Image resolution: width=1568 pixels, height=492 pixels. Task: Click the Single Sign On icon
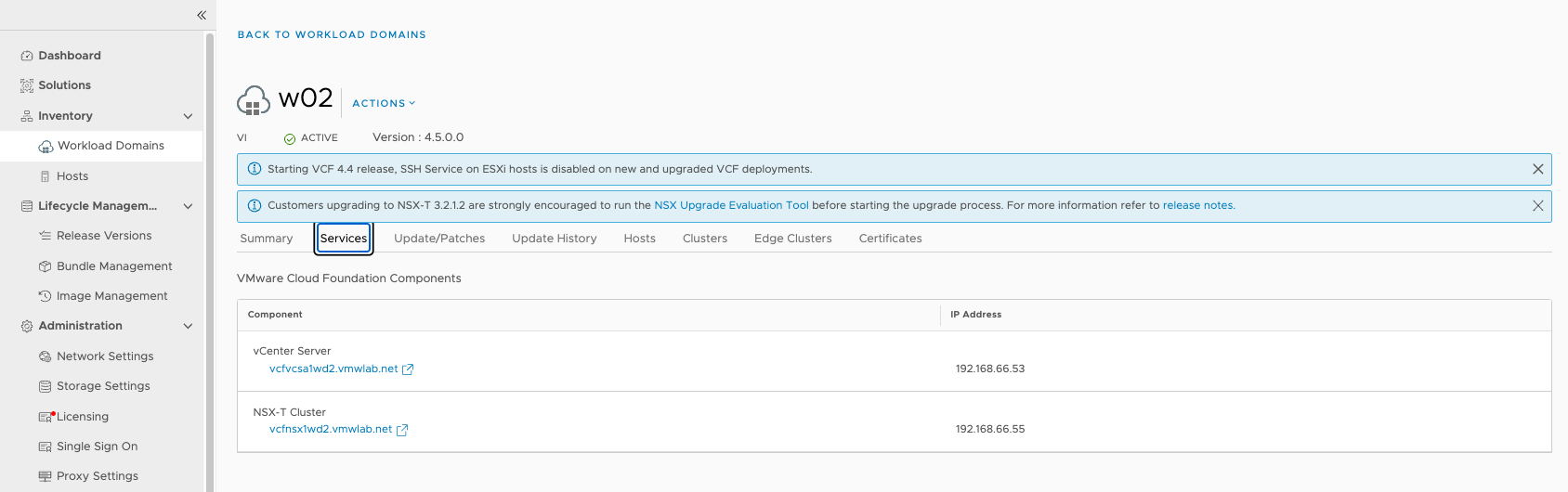pos(45,447)
